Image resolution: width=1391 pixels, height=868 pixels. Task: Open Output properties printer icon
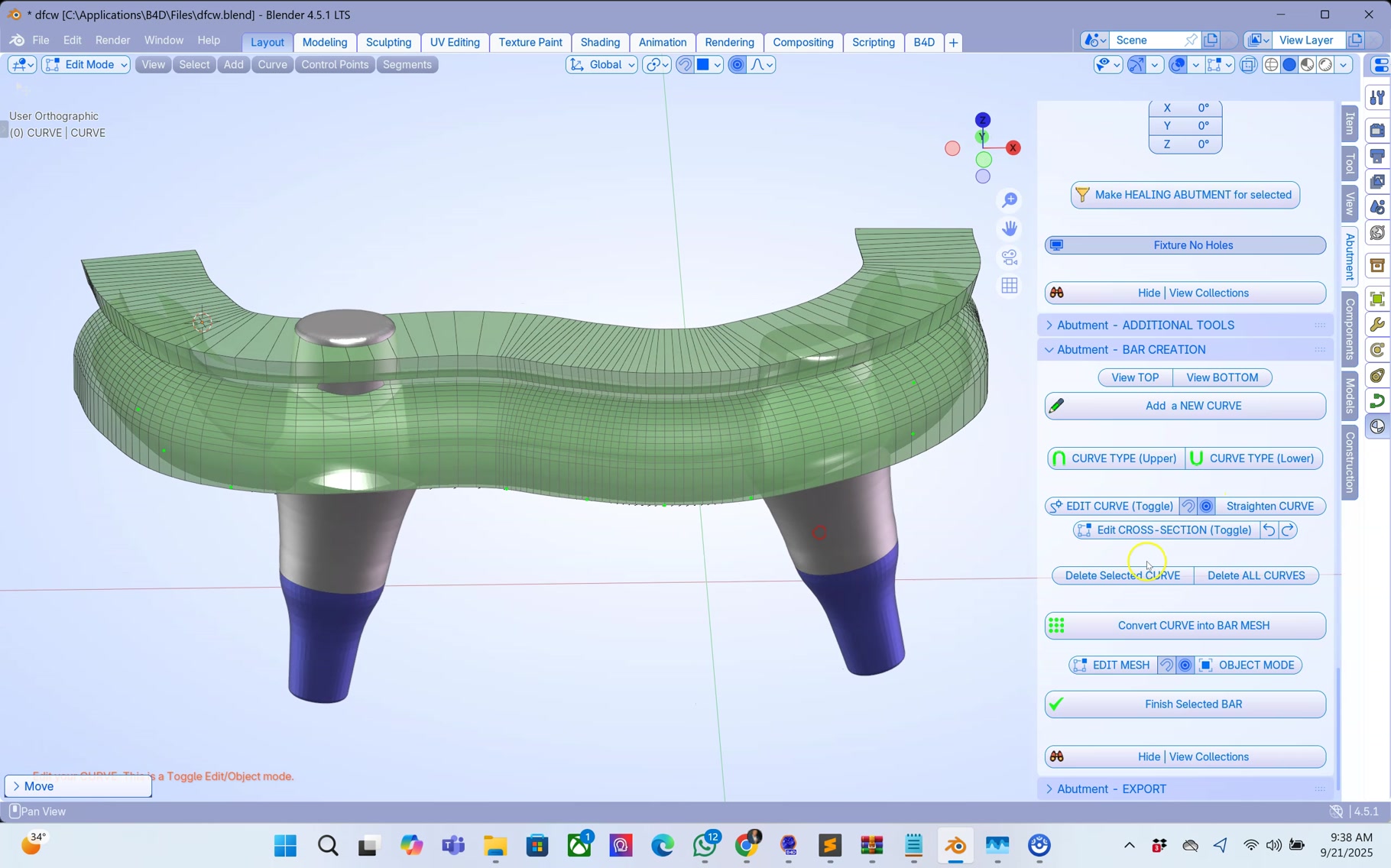tap(1378, 157)
